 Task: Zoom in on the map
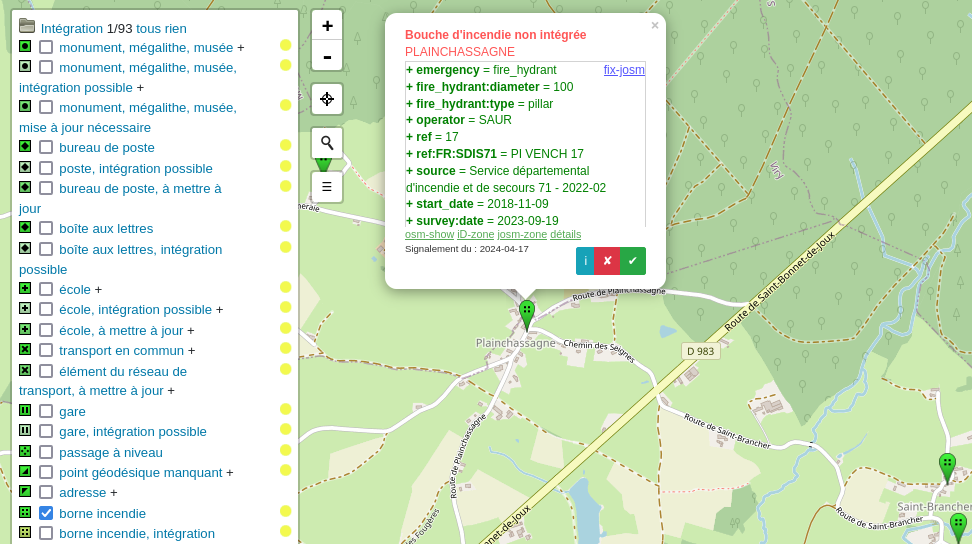click(x=327, y=26)
